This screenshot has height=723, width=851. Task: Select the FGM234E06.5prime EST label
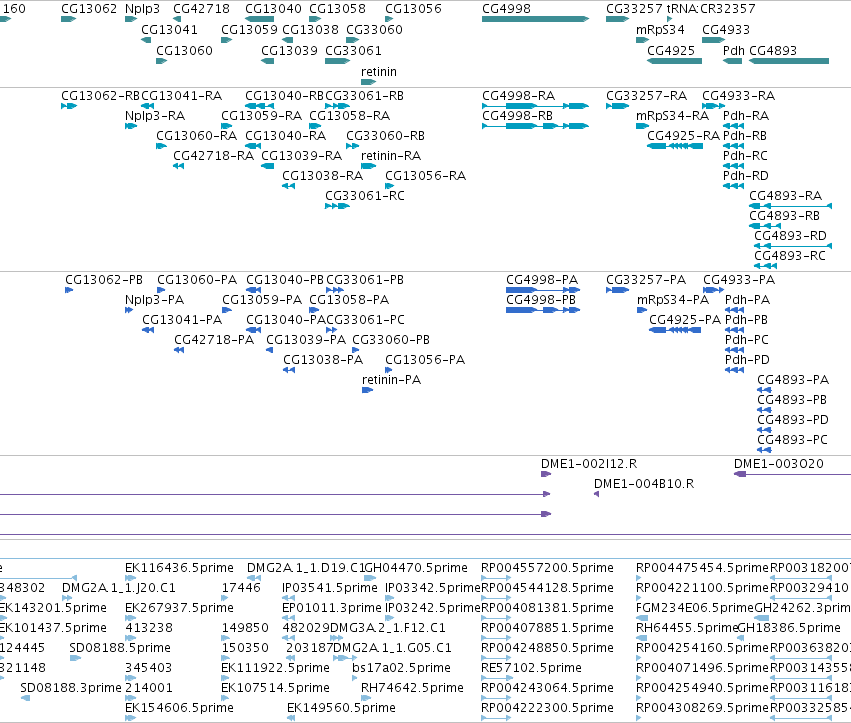click(x=695, y=608)
